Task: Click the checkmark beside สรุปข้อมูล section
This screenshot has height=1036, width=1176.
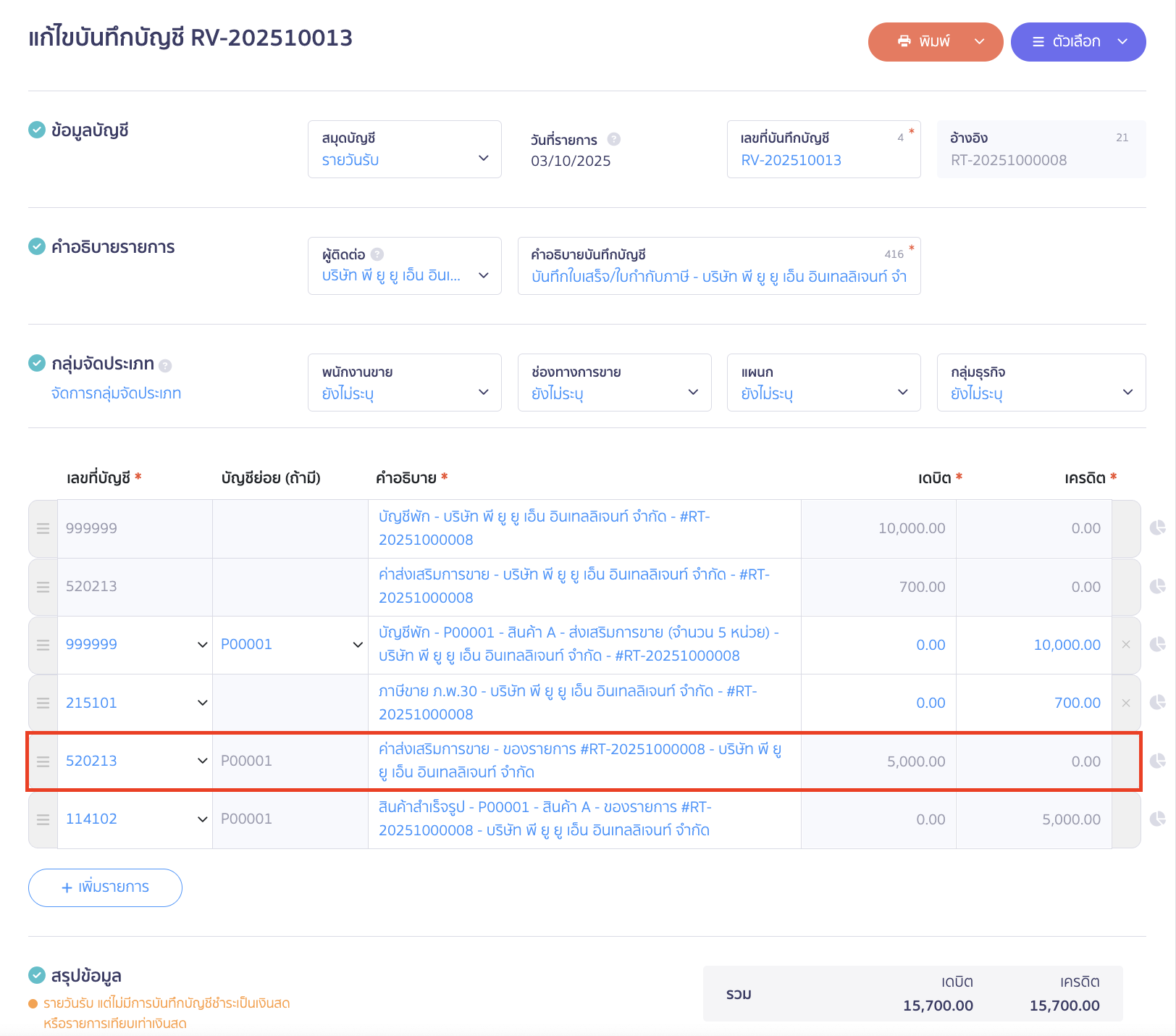Action: pos(37,975)
